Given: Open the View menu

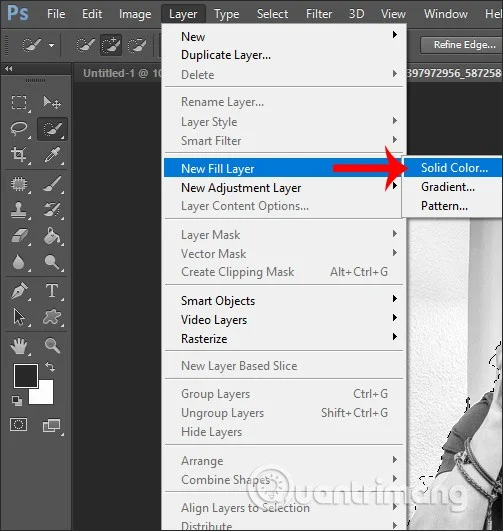Looking at the screenshot, I should click(393, 14).
